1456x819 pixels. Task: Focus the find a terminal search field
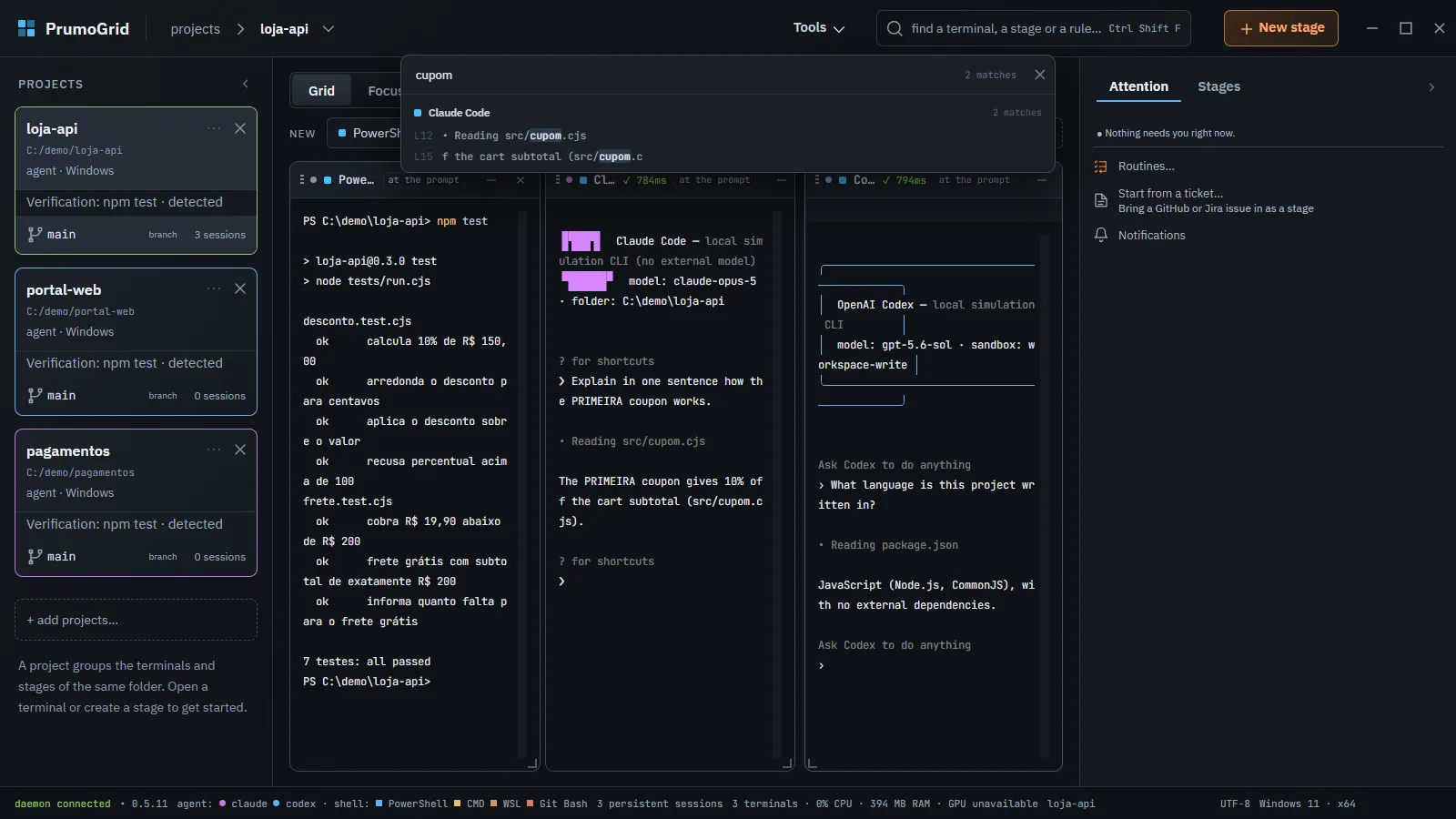click(x=1033, y=28)
